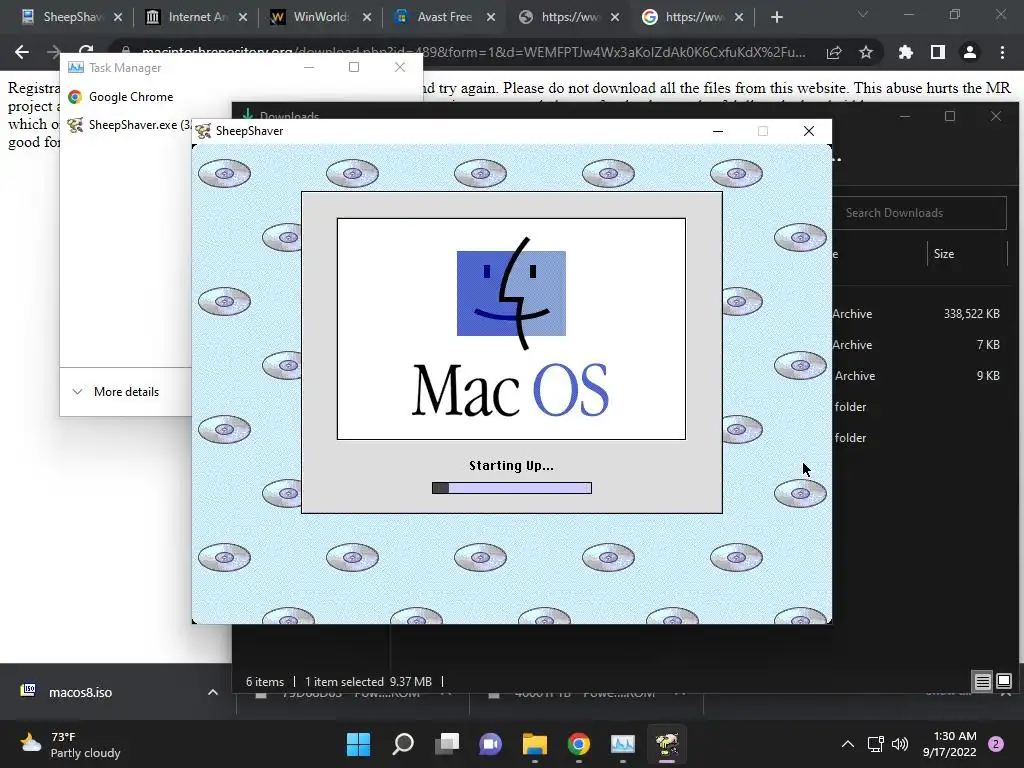Viewport: 1024px width, 768px height.
Task: Open clock and calendar flyout
Action: click(950, 744)
